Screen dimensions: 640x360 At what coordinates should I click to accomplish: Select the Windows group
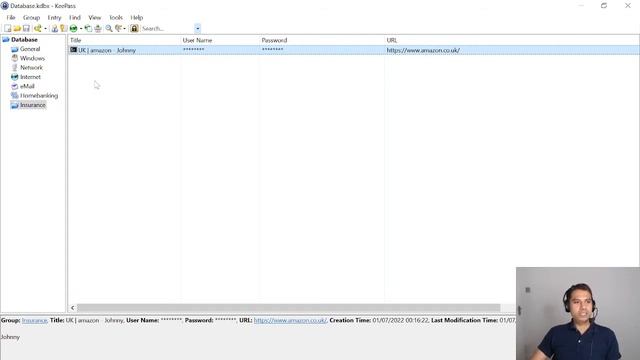click(x=32, y=58)
